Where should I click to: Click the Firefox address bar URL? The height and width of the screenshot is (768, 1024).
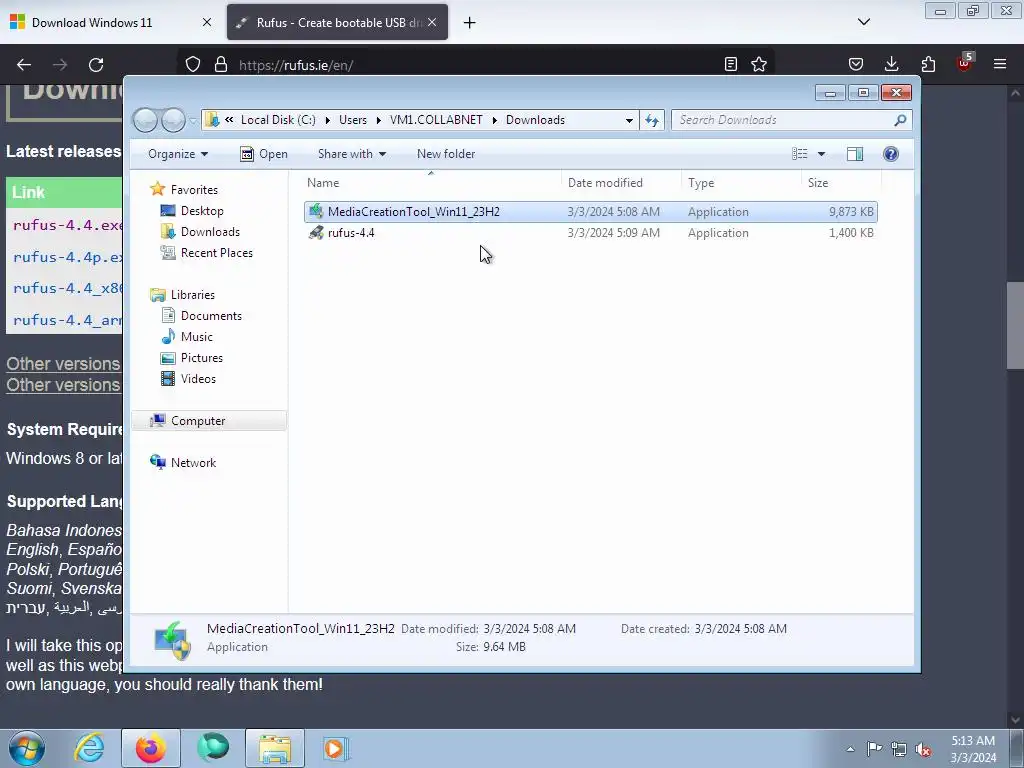tap(296, 65)
